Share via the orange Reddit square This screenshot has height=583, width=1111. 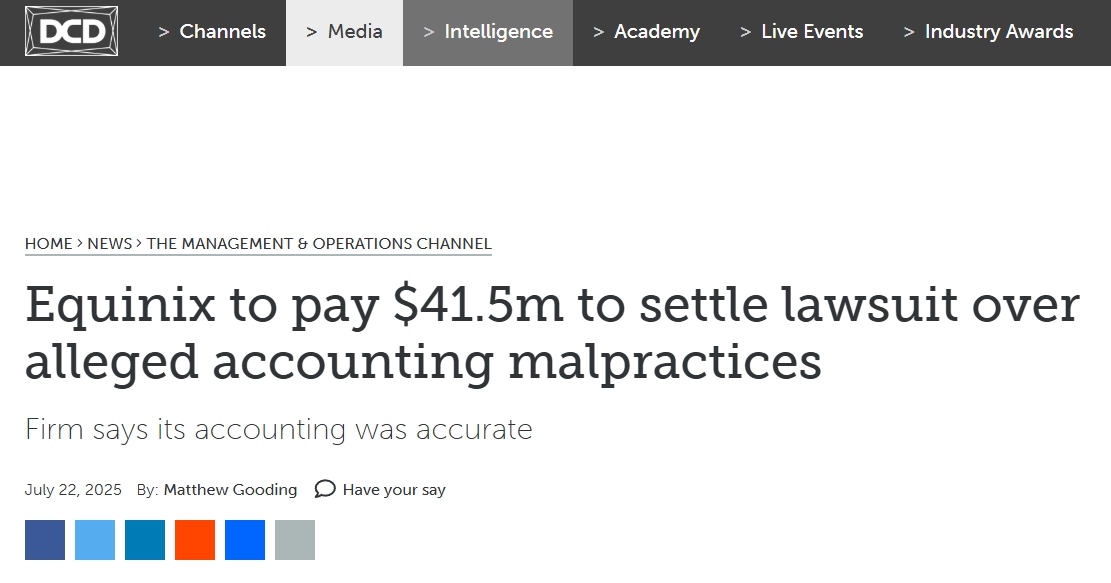[x=195, y=540]
